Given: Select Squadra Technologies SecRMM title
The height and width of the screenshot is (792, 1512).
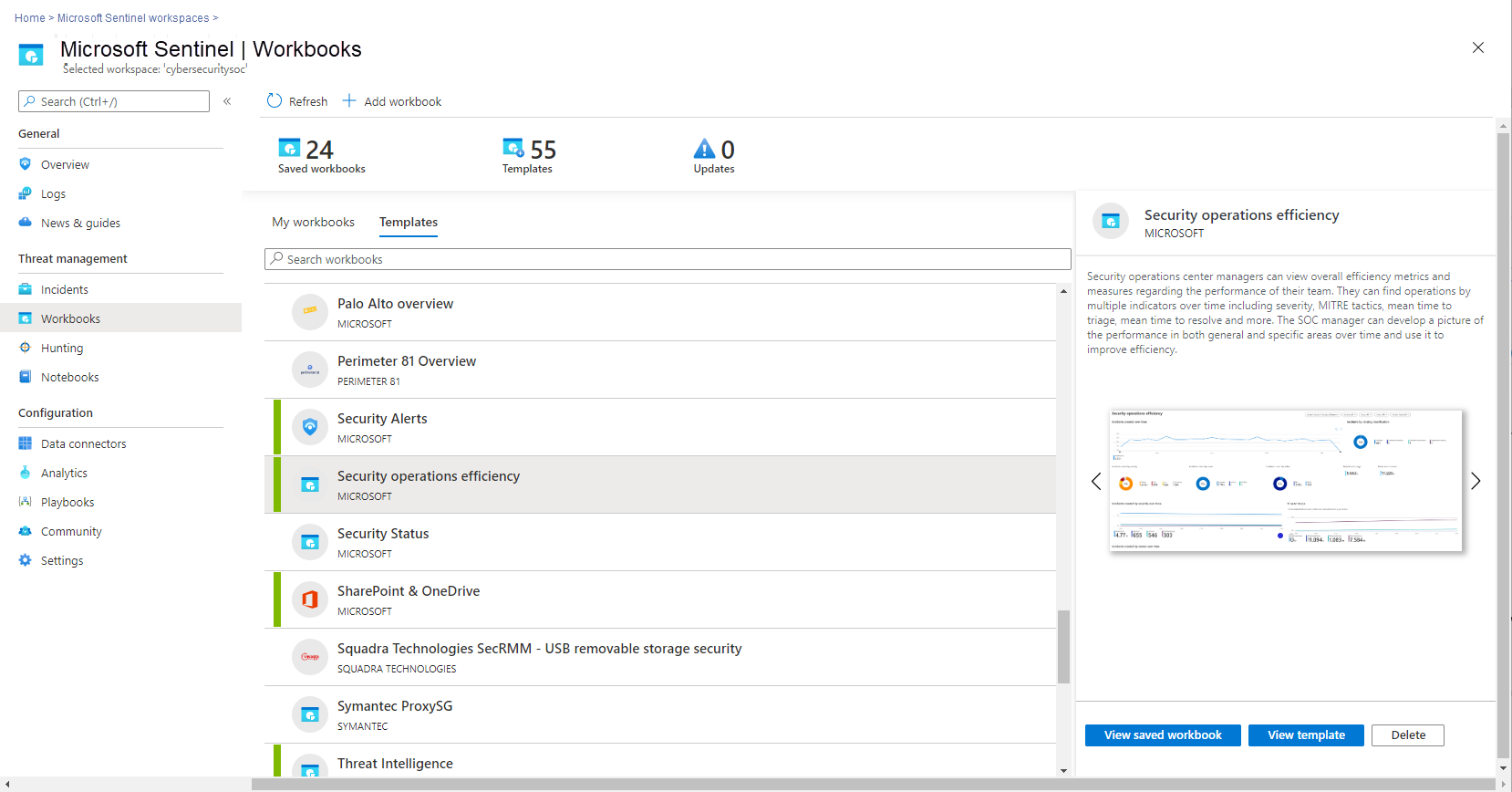Looking at the screenshot, I should pos(539,649).
